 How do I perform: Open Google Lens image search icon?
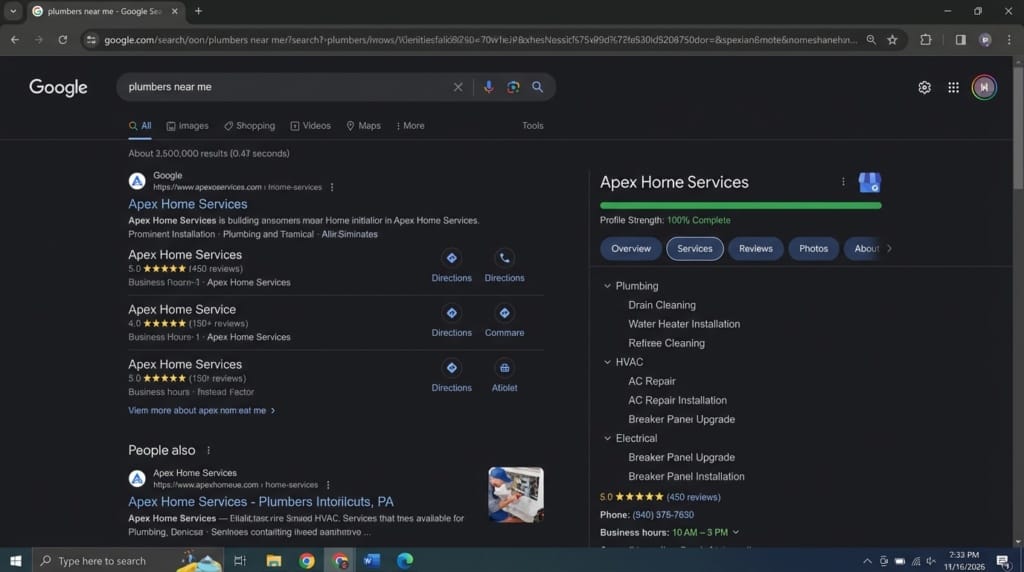pos(513,87)
